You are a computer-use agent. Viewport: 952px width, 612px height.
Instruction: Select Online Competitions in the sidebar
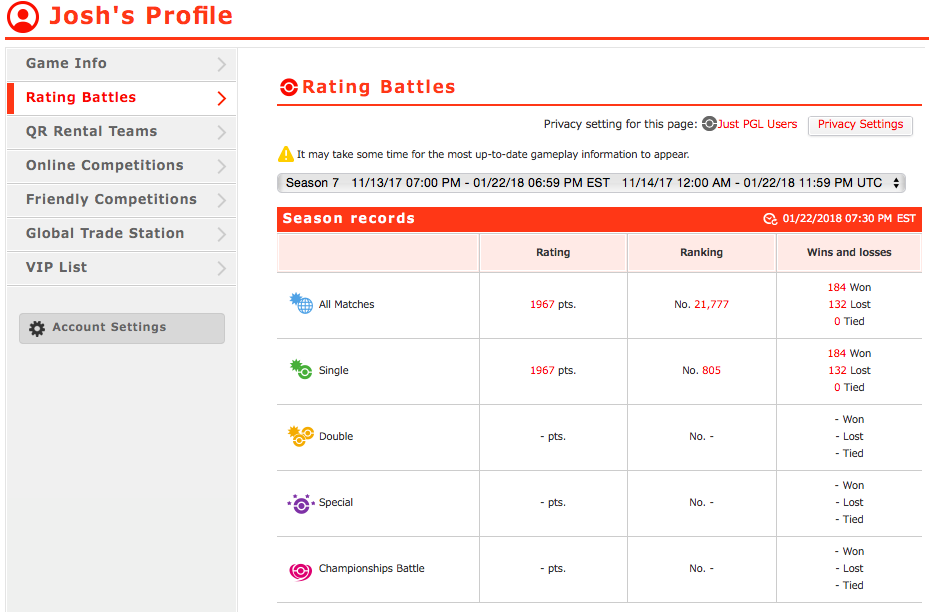[x=121, y=166]
